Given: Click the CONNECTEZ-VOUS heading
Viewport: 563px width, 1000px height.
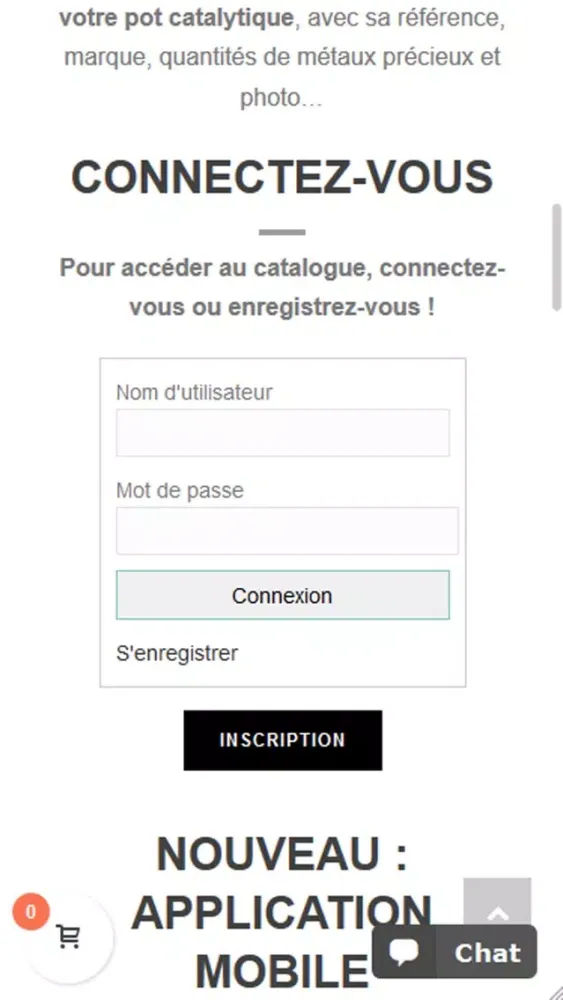Looking at the screenshot, I should pyautogui.click(x=282, y=176).
